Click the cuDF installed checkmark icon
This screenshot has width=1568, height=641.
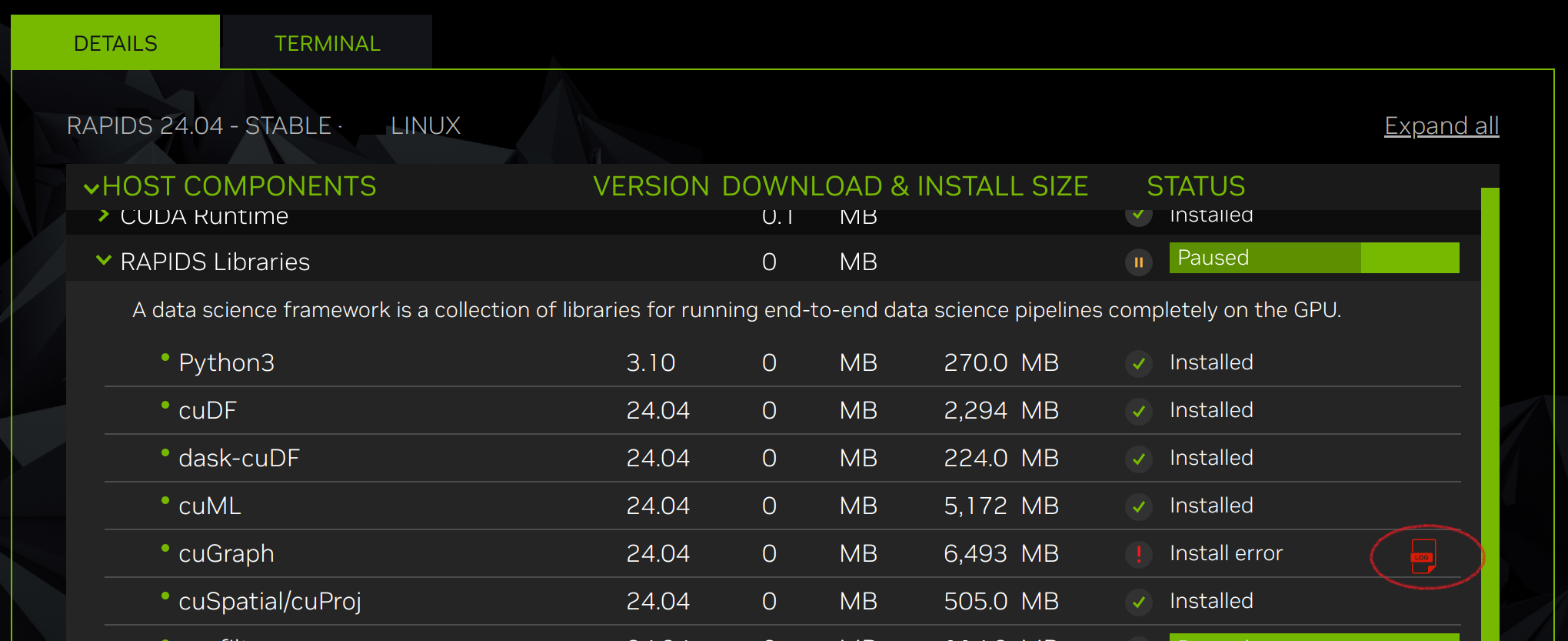click(x=1138, y=411)
